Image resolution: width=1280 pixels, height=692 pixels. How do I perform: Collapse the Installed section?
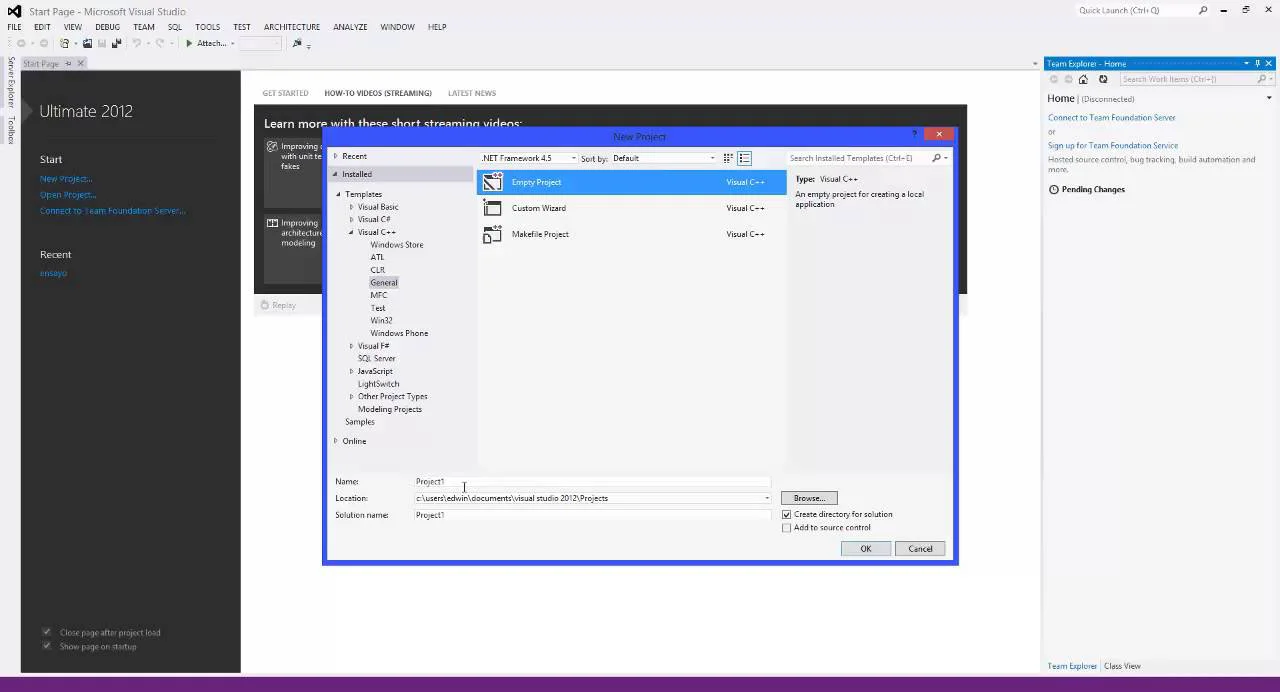[336, 174]
